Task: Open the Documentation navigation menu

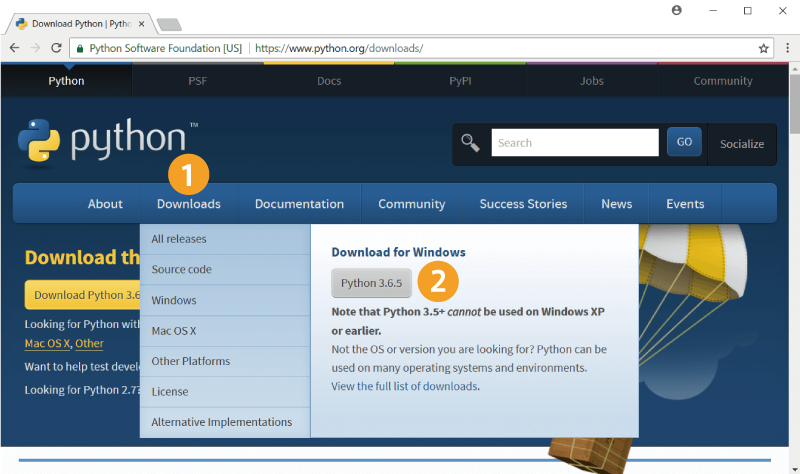Action: (299, 204)
